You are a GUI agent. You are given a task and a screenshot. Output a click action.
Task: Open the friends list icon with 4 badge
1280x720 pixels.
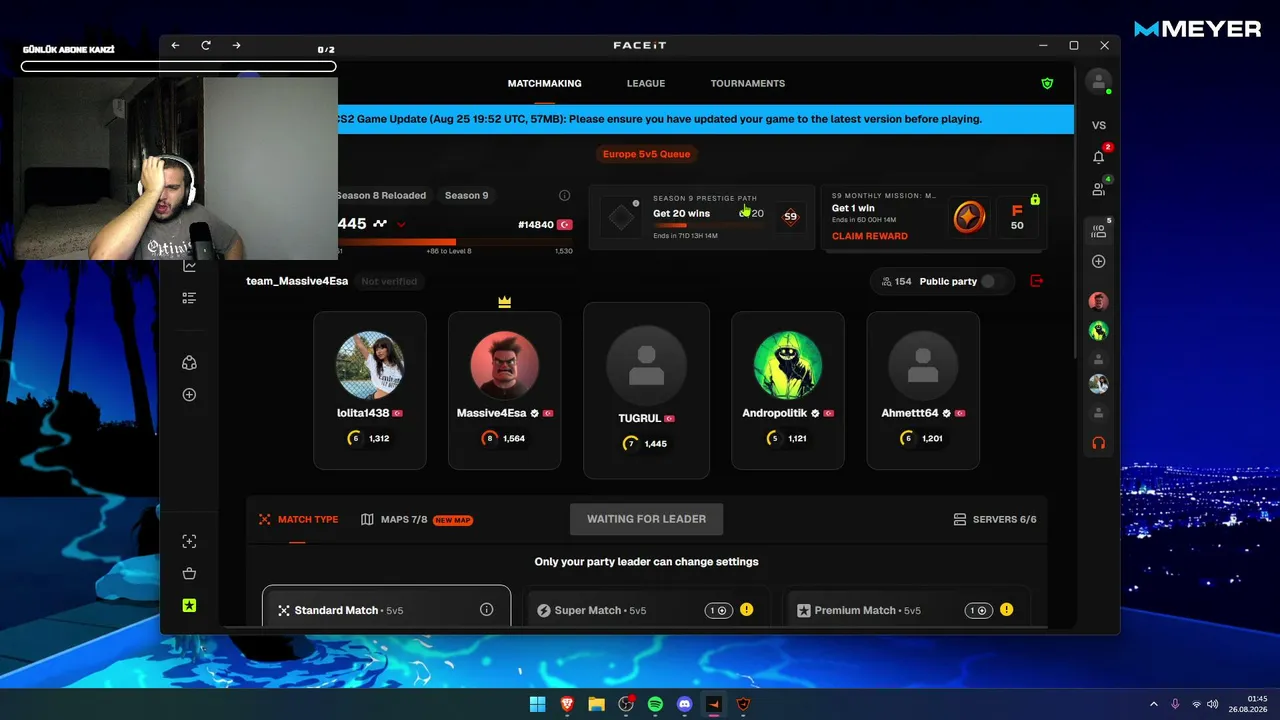pos(1098,189)
